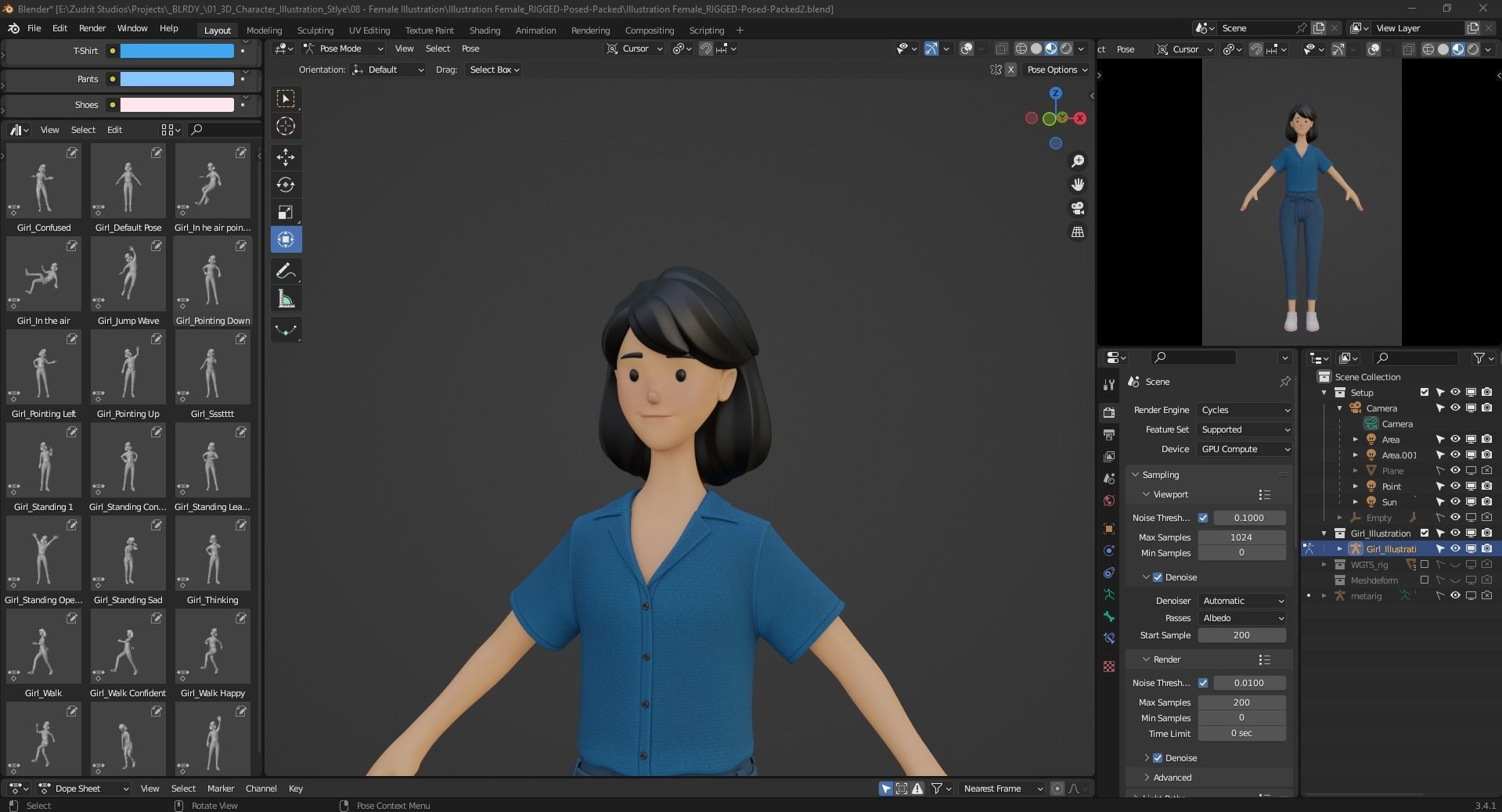Switch to the Shading workspace tab
This screenshot has height=812, width=1502.
(x=484, y=31)
